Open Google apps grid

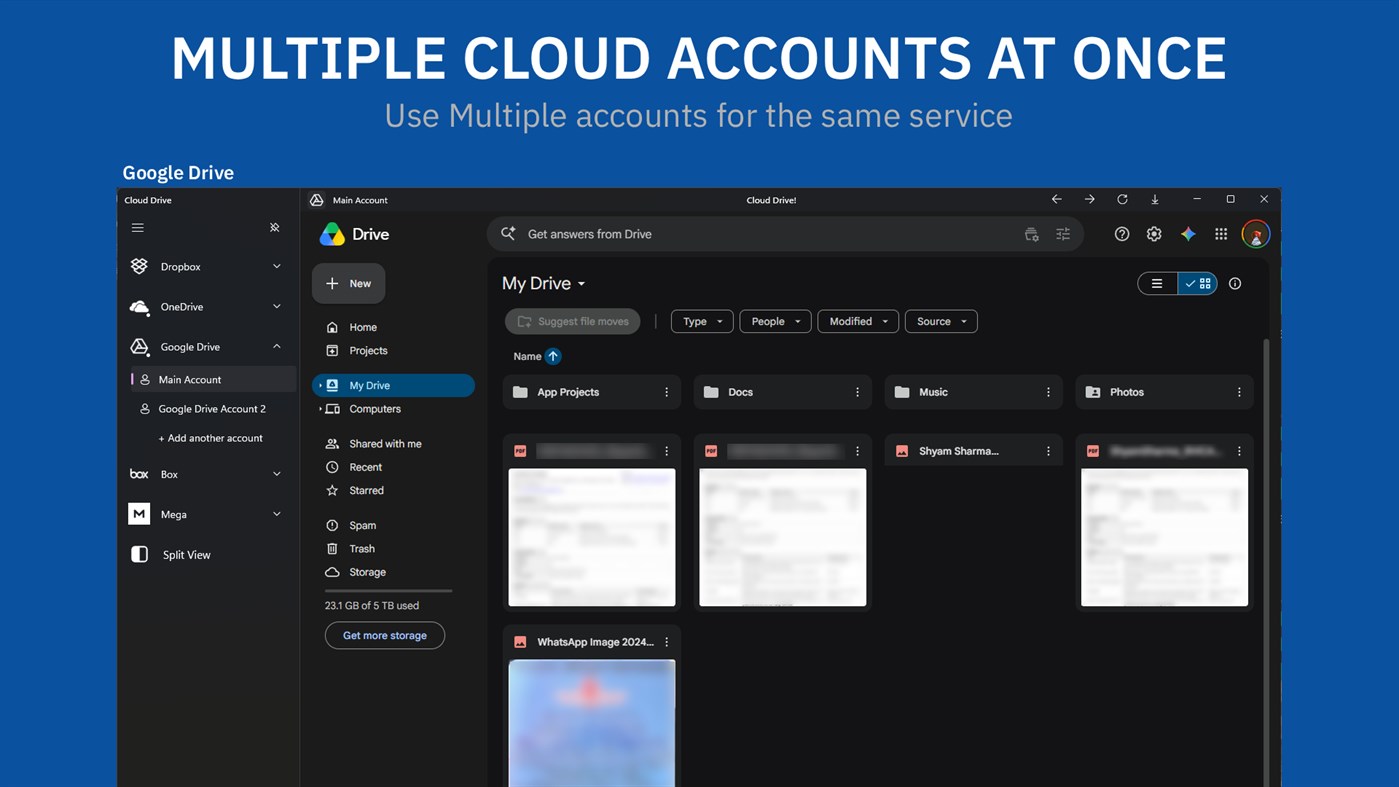coord(1221,234)
